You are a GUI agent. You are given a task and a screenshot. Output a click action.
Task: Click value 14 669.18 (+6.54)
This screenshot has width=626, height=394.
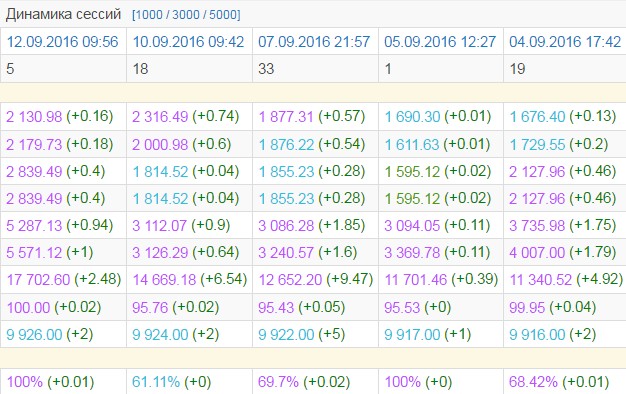tap(190, 279)
